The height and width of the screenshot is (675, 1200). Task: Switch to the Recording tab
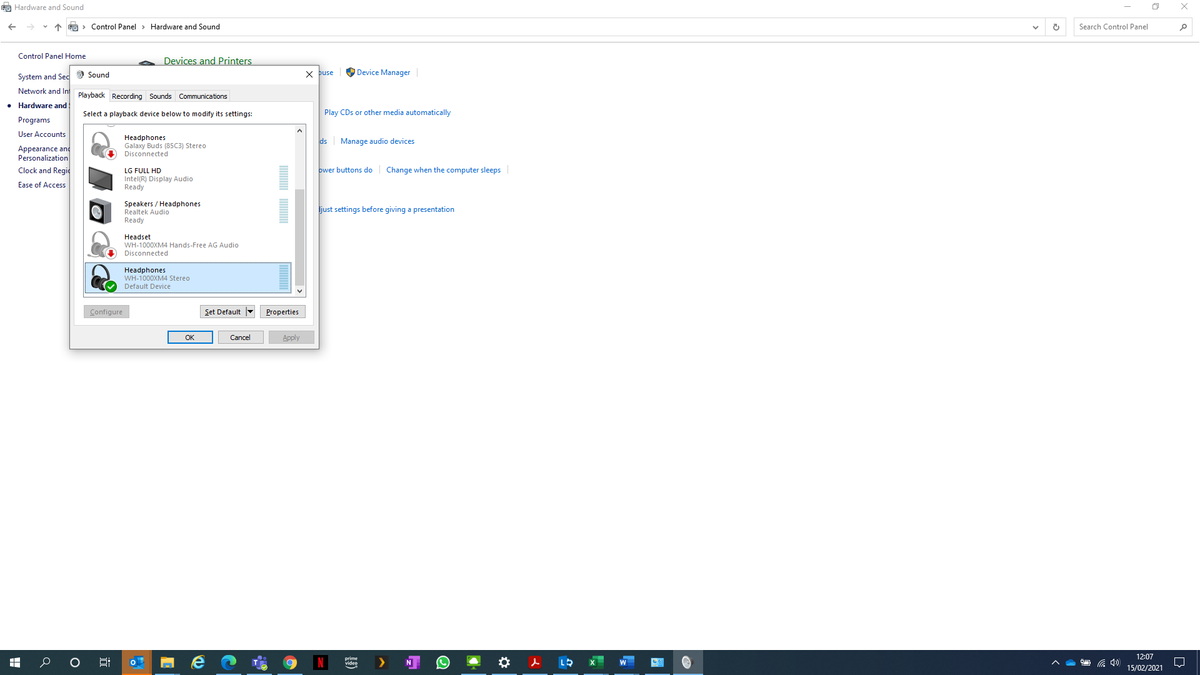pyautogui.click(x=127, y=96)
